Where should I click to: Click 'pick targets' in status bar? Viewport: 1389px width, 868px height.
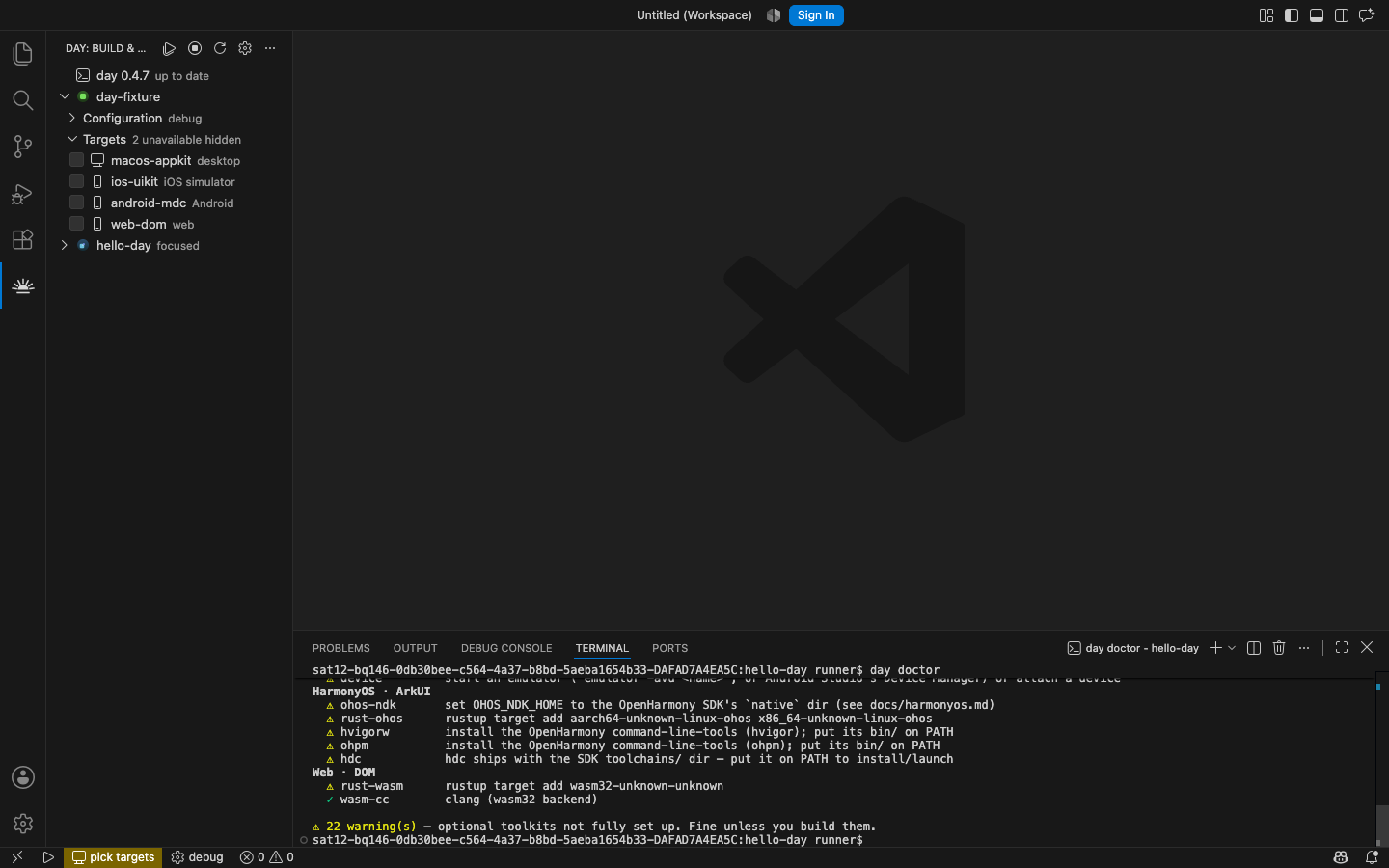[113, 857]
